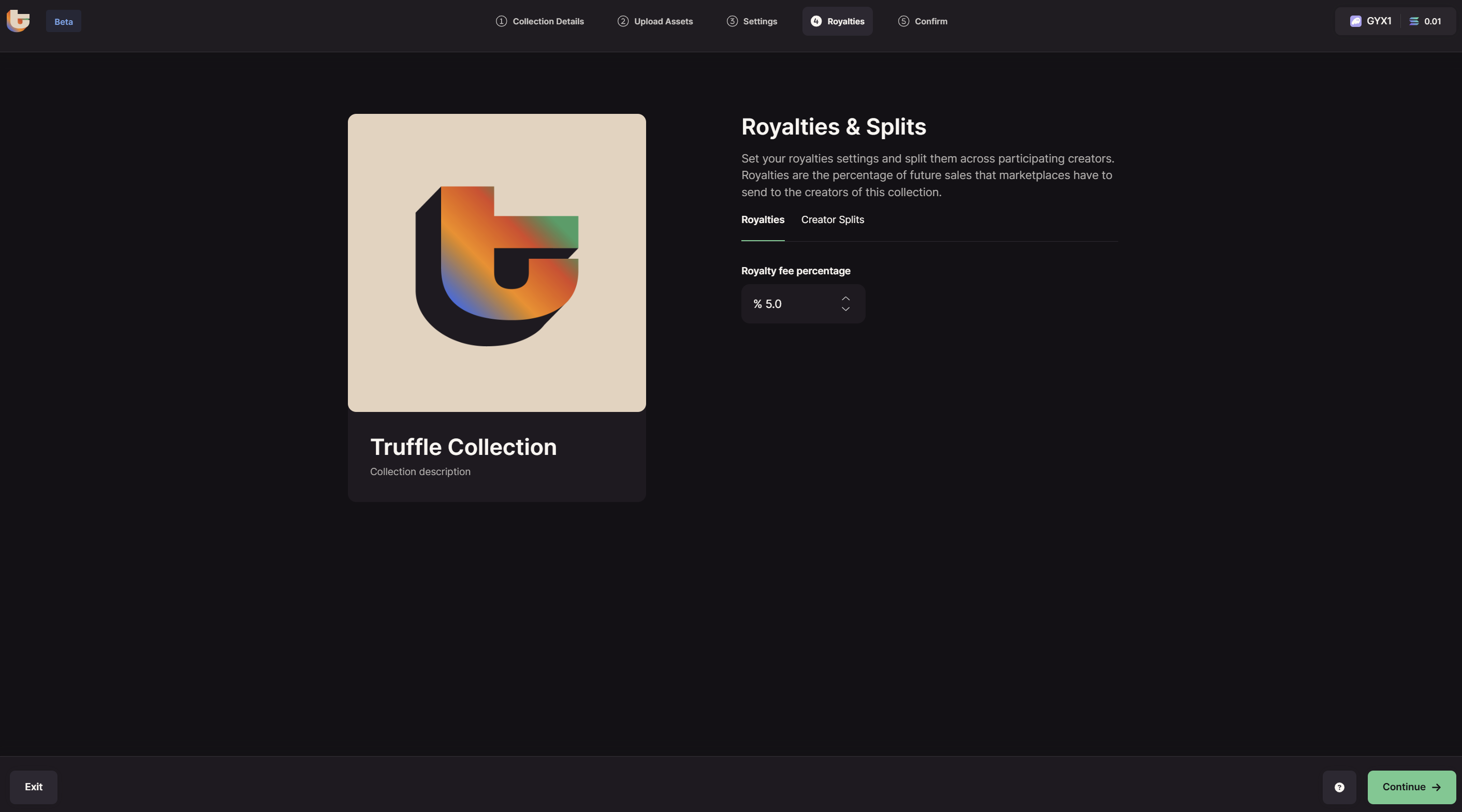Click the step 1 circle icon
The height and width of the screenshot is (812, 1462).
pyautogui.click(x=501, y=21)
